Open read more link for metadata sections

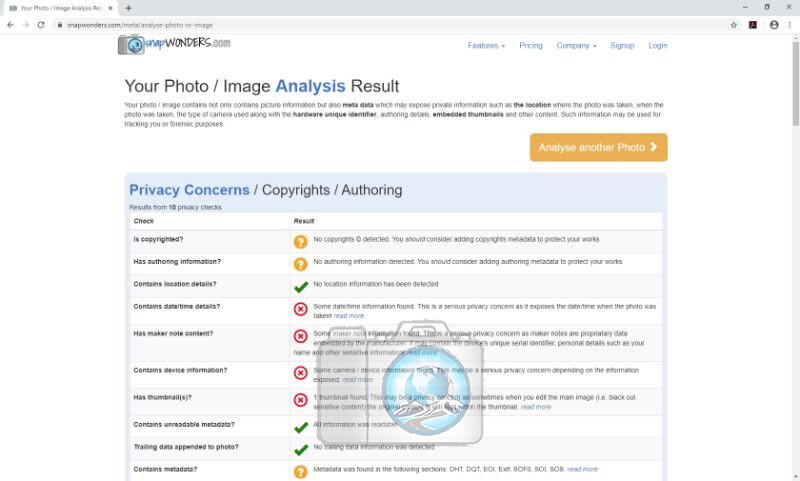pyautogui.click(x=582, y=469)
